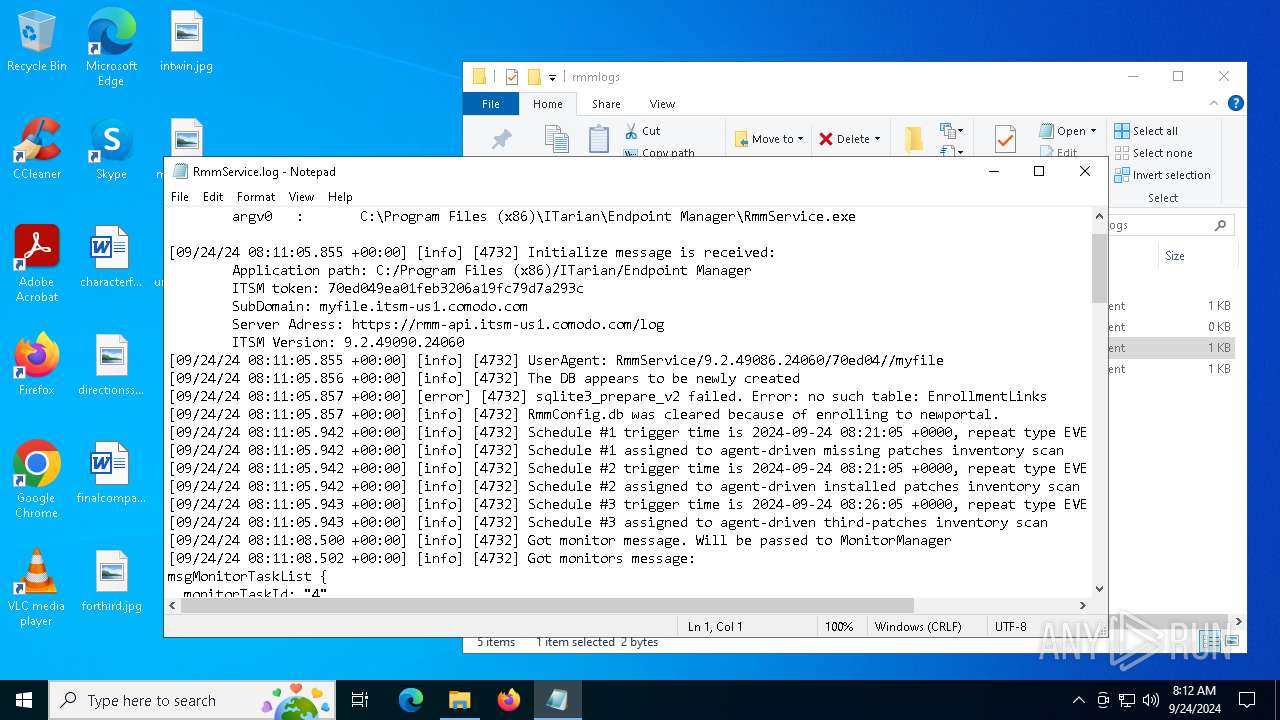Click the Windows Start button
Viewport: 1280px width, 720px height.
click(x=24, y=700)
